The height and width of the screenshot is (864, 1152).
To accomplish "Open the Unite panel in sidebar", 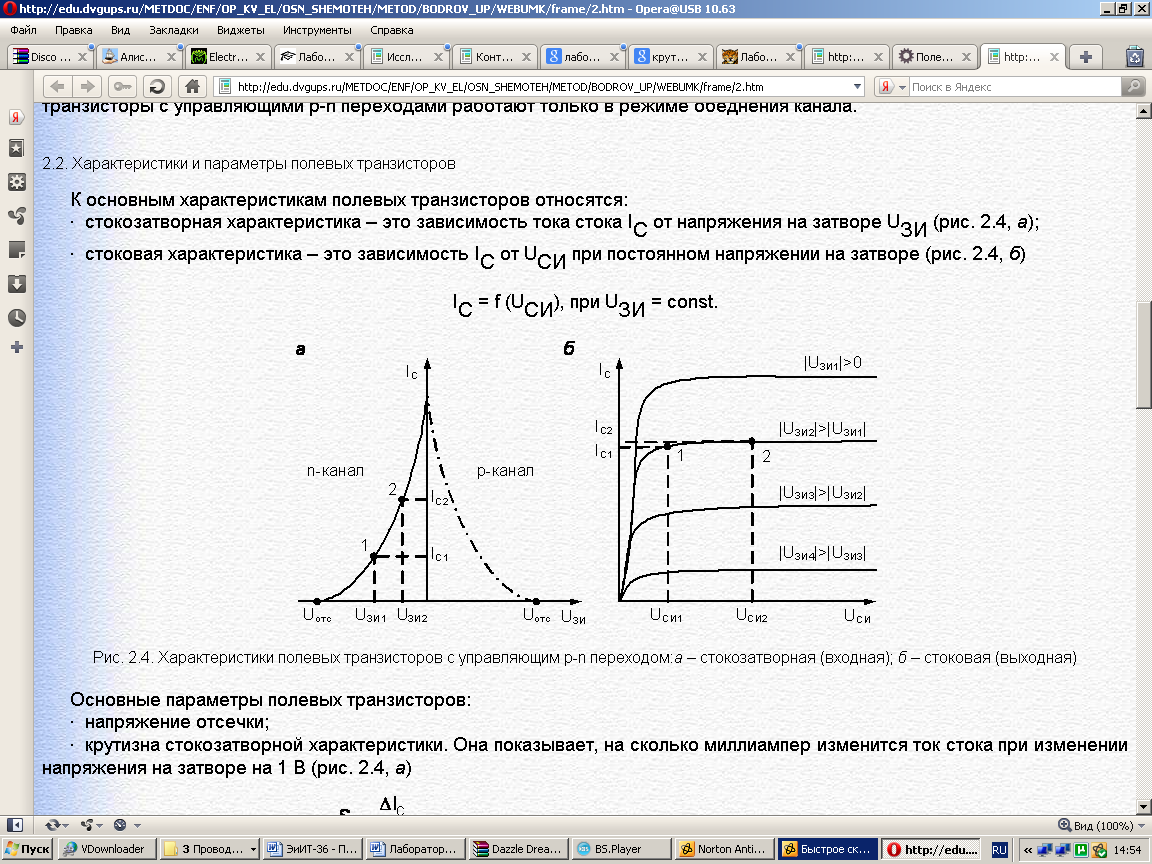I will (x=16, y=216).
